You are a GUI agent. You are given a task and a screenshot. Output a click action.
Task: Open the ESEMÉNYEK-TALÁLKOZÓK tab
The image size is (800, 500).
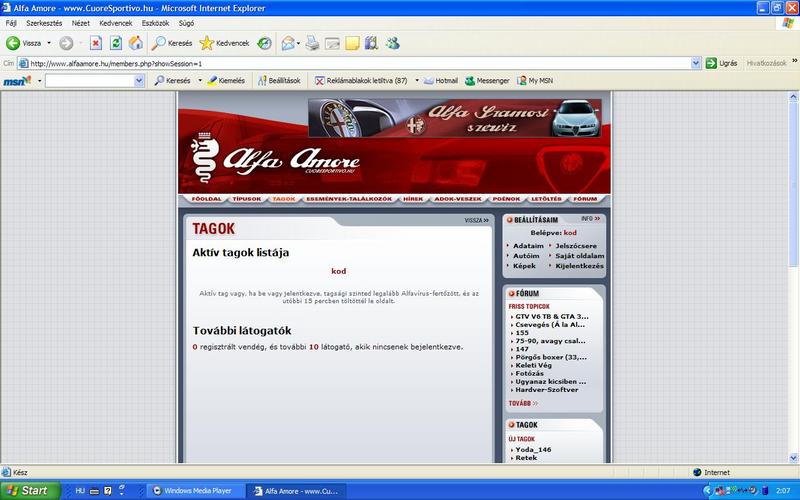tap(349, 199)
